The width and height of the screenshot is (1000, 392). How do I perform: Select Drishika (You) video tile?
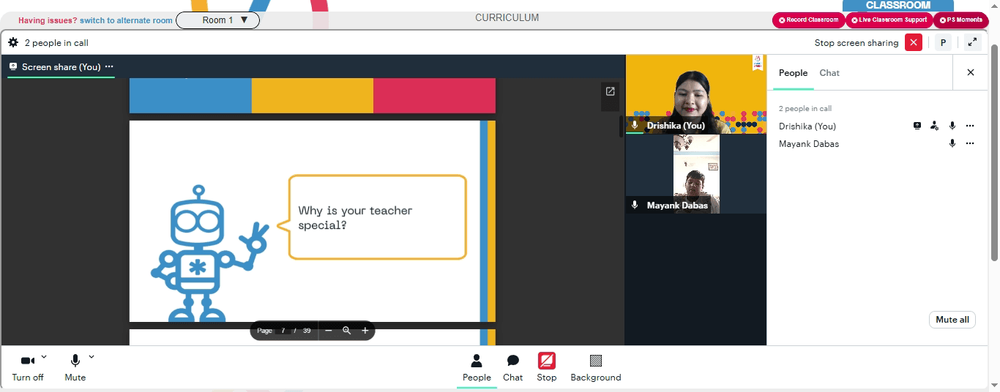click(696, 94)
